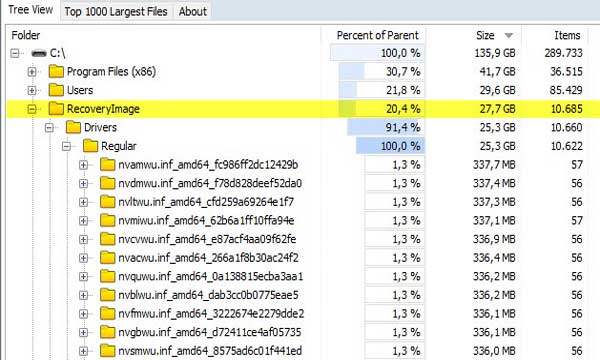Click the Users folder icon

pyautogui.click(x=56, y=90)
